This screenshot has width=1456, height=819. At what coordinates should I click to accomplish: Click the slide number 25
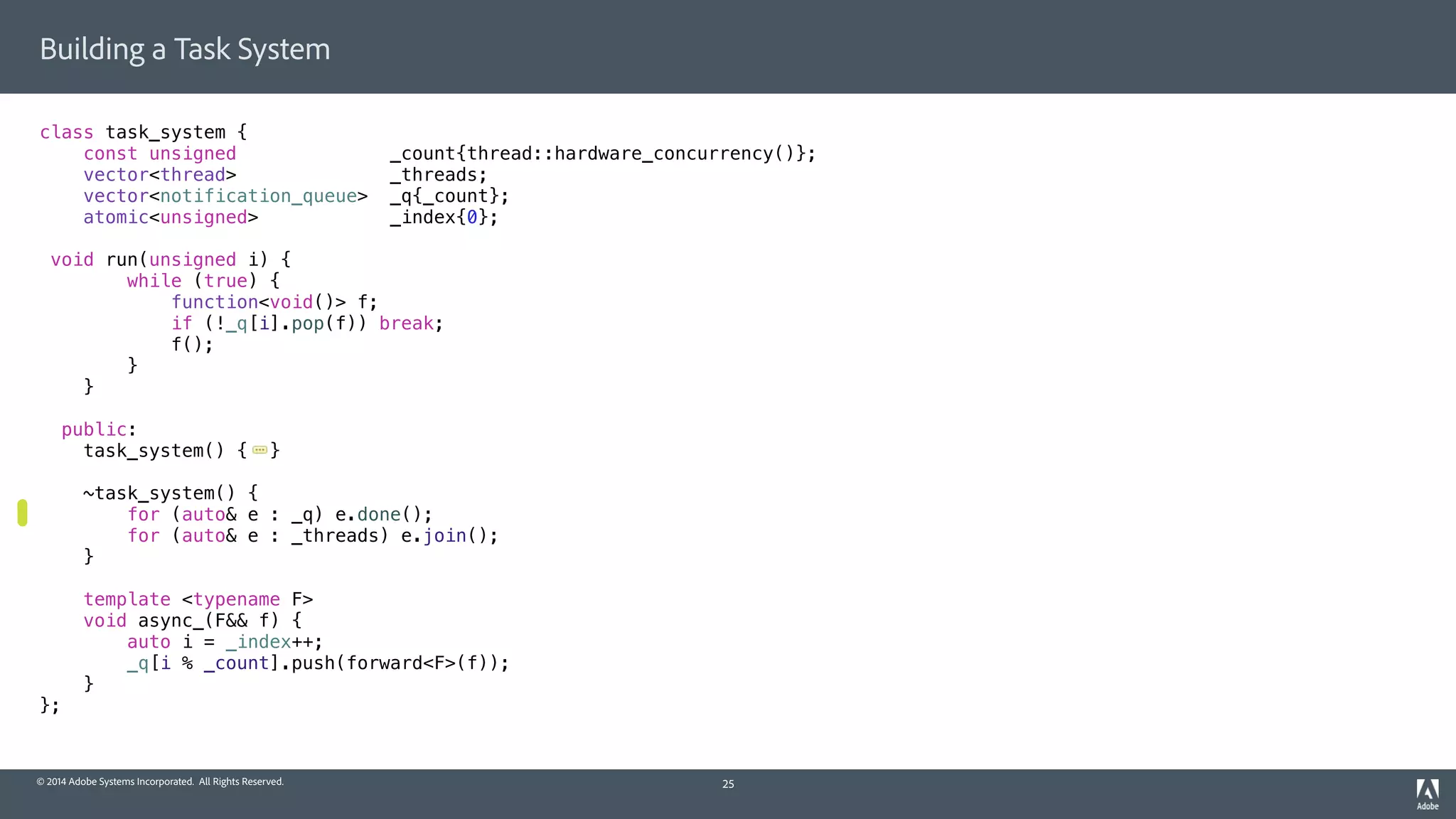pos(728,784)
